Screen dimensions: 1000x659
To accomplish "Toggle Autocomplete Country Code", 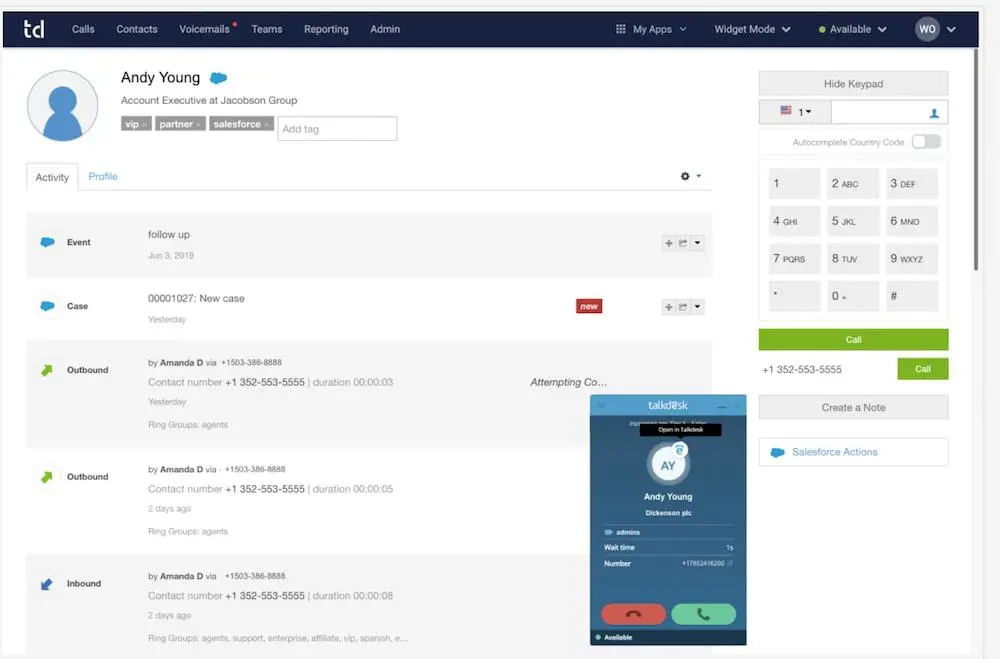I will [926, 142].
